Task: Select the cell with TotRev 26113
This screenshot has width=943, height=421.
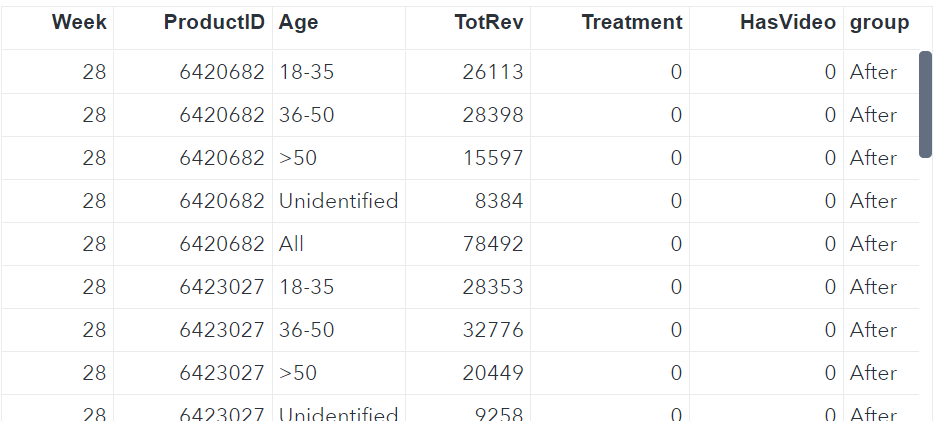Action: tap(492, 72)
